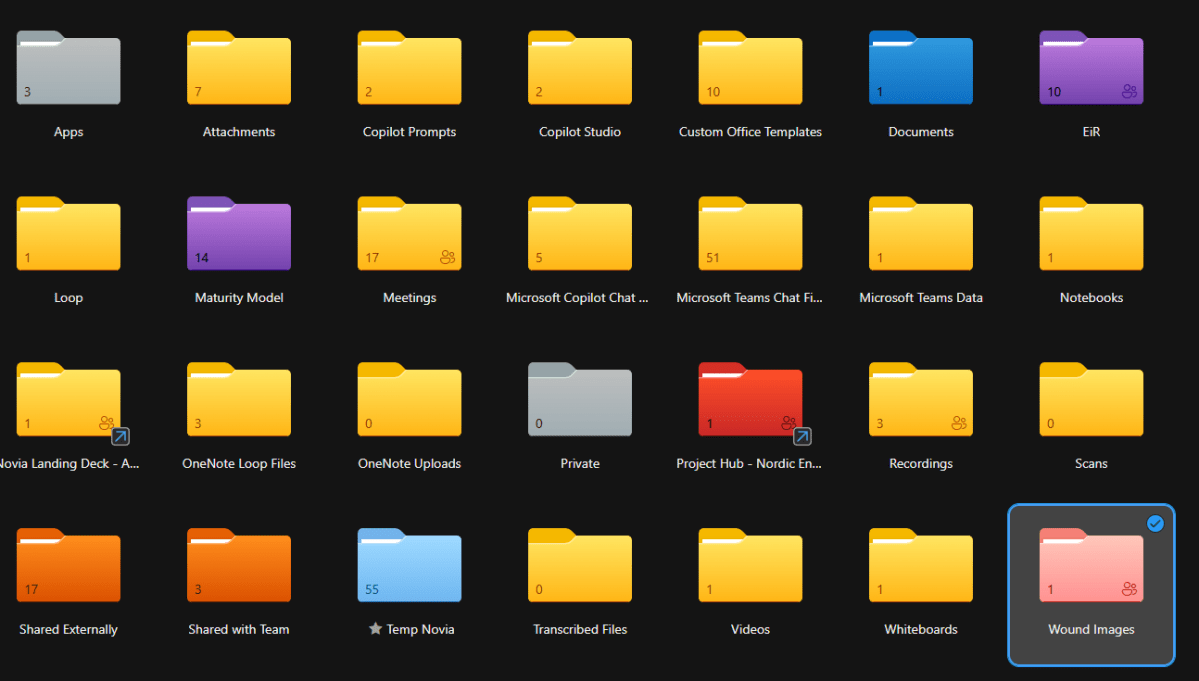Open the gray Apps folder
1199x681 pixels.
click(68, 68)
